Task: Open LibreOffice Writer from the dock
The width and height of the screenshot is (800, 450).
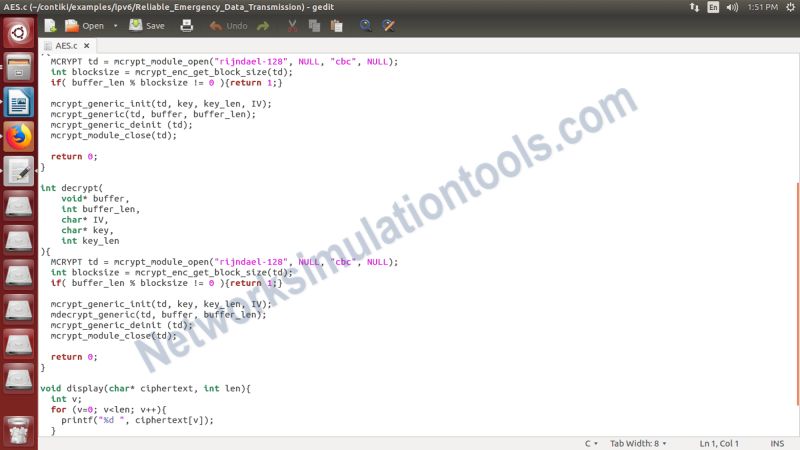Action: (x=18, y=102)
